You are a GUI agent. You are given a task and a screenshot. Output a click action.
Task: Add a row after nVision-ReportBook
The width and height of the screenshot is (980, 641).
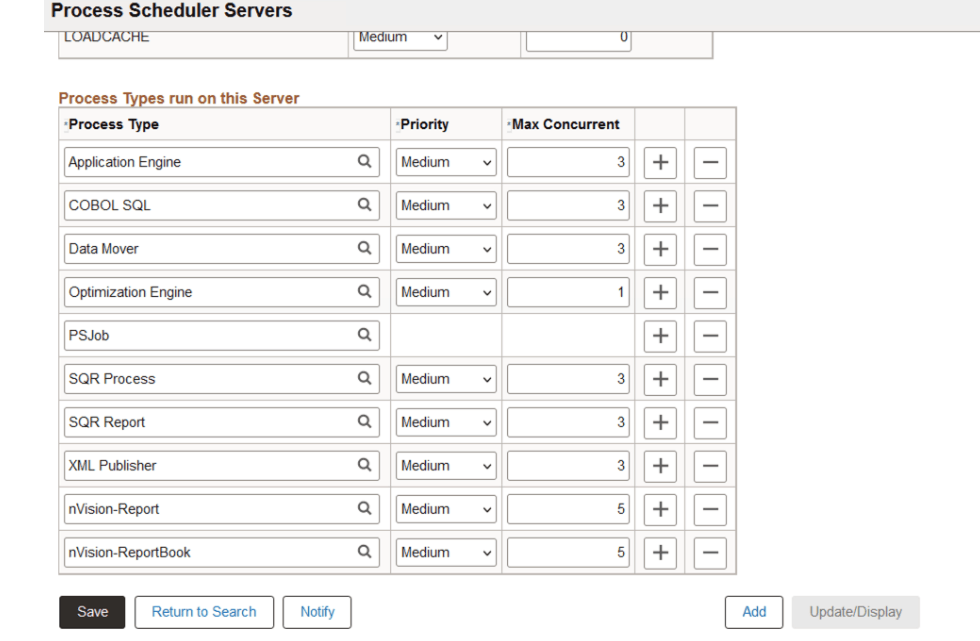pyautogui.click(x=659, y=552)
